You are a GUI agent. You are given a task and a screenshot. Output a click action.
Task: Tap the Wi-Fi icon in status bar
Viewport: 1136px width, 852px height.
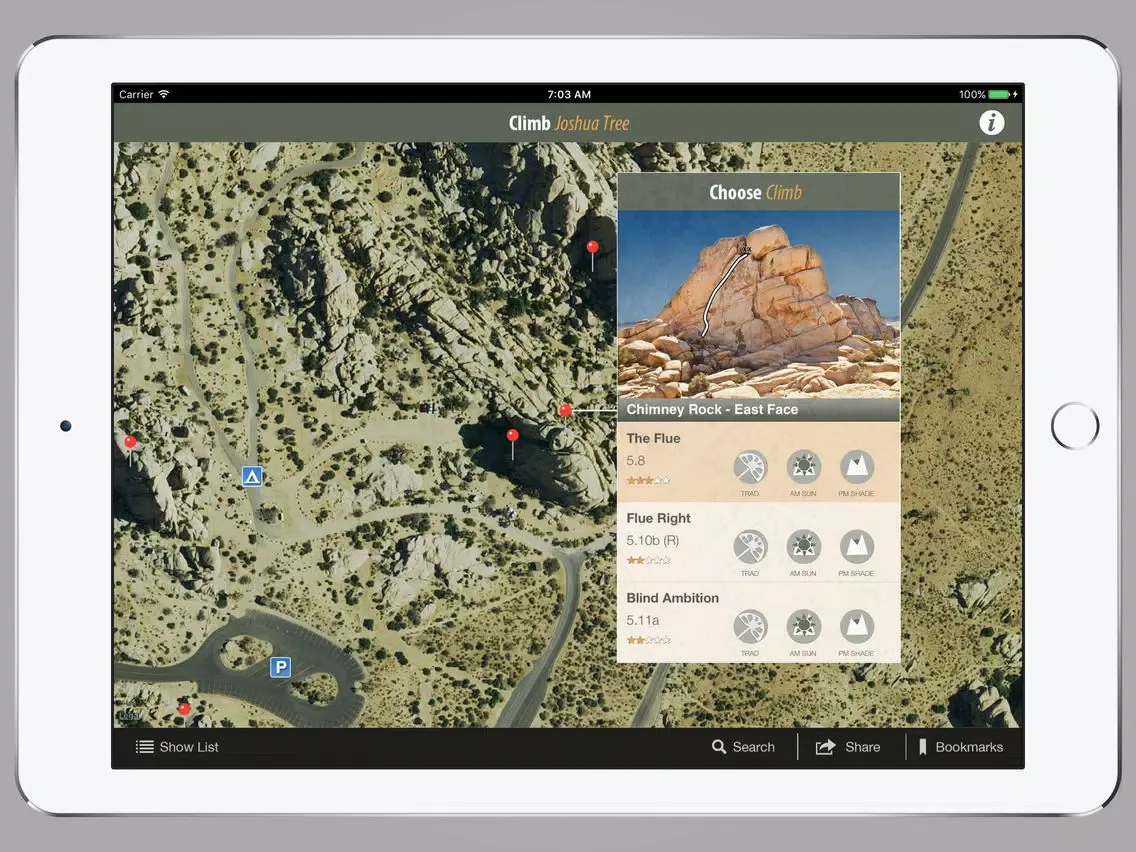[164, 94]
